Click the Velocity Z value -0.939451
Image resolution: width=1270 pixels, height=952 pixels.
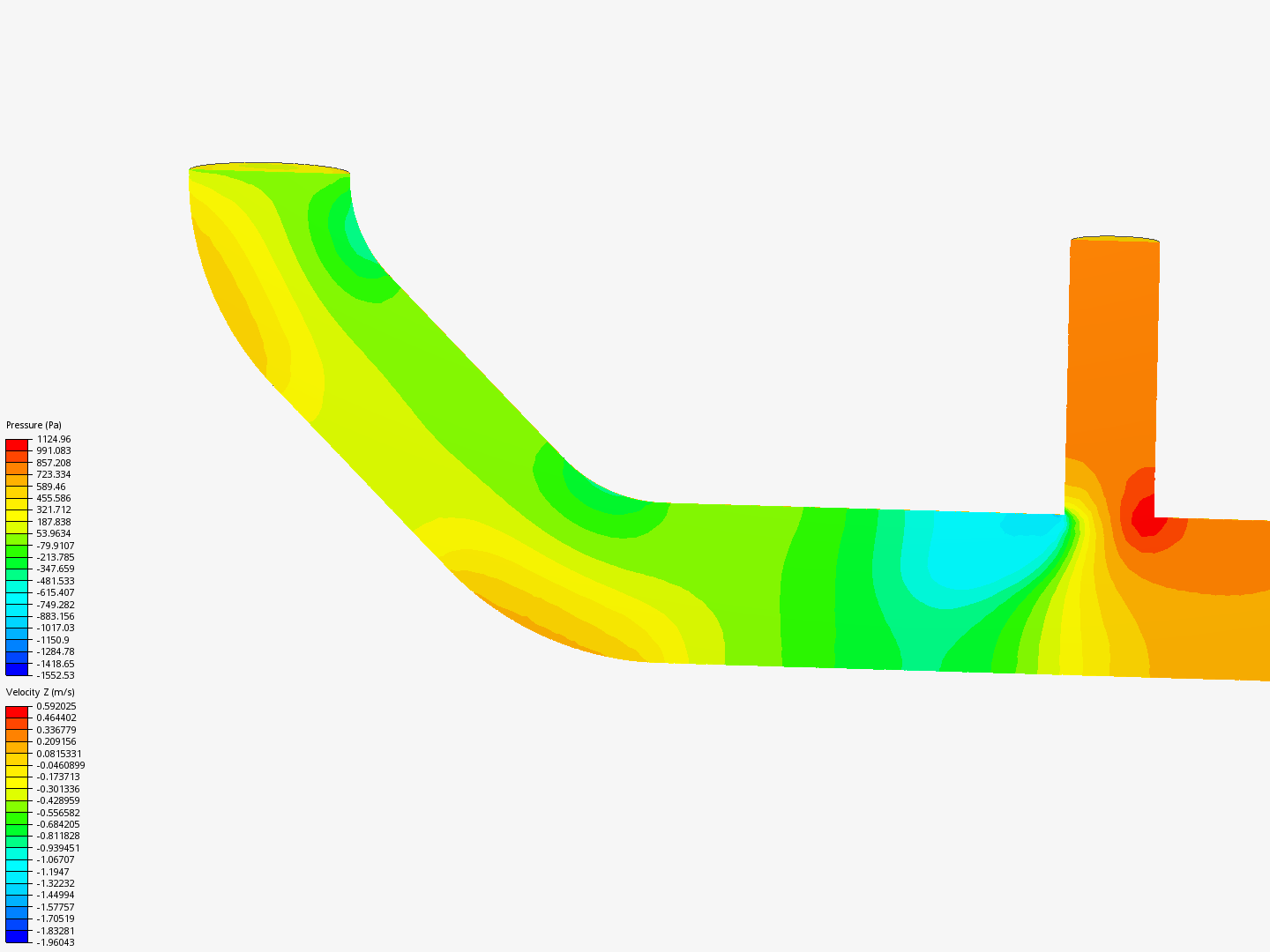(x=58, y=848)
